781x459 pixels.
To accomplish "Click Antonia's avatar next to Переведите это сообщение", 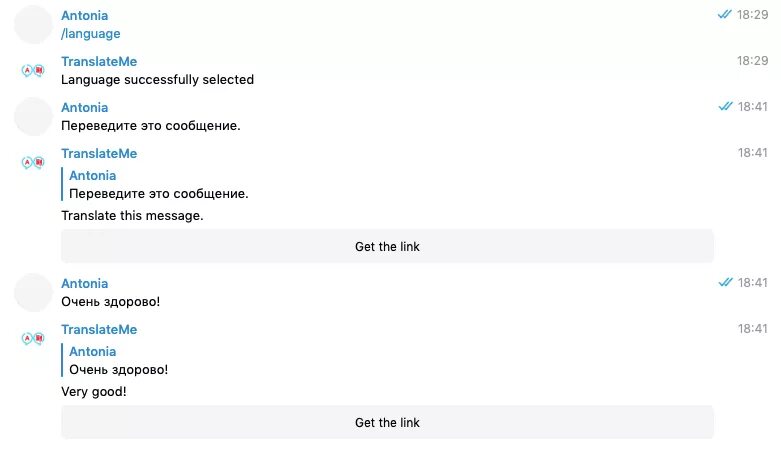I will (x=33, y=117).
